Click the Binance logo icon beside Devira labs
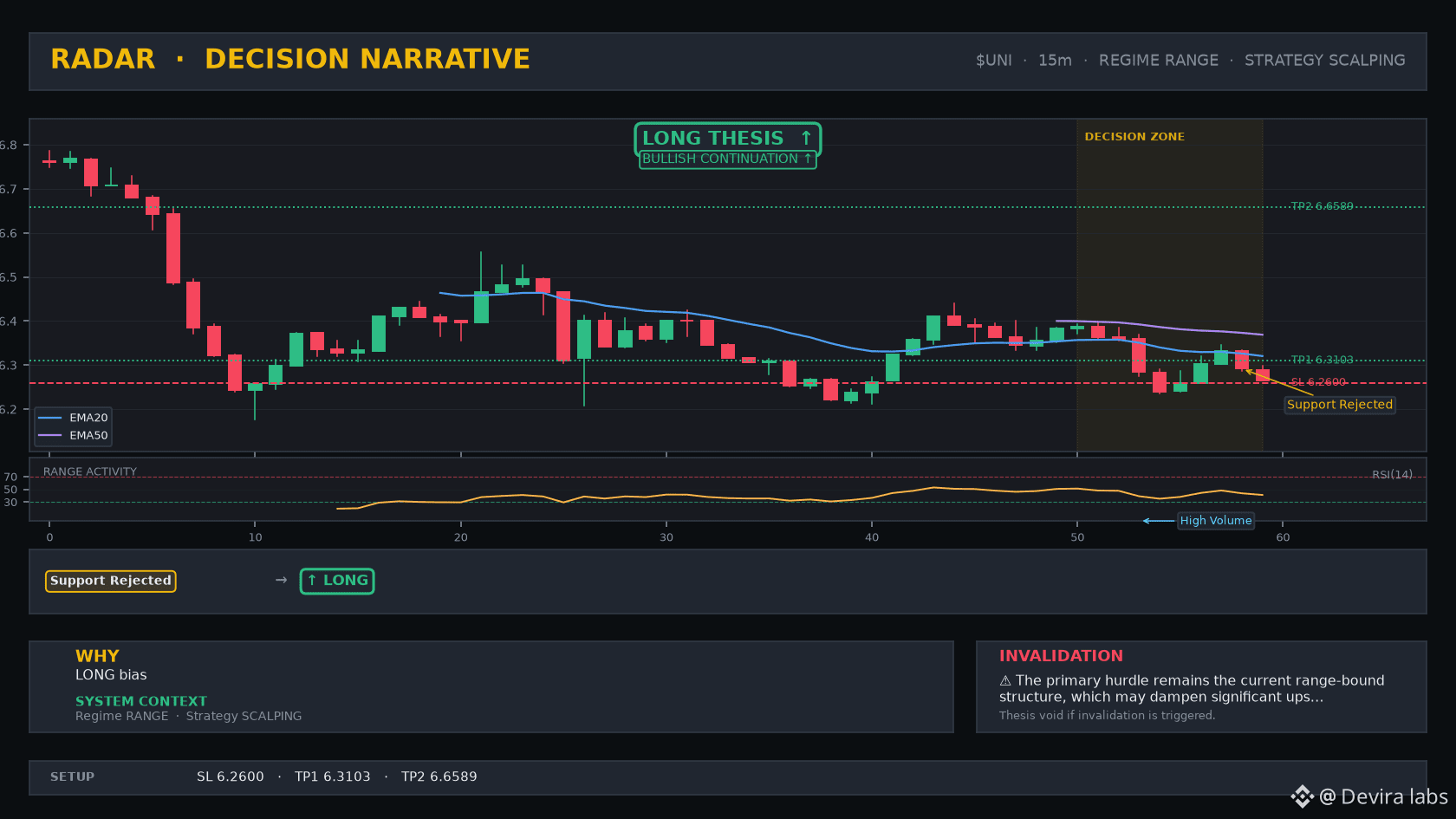 (1302, 796)
